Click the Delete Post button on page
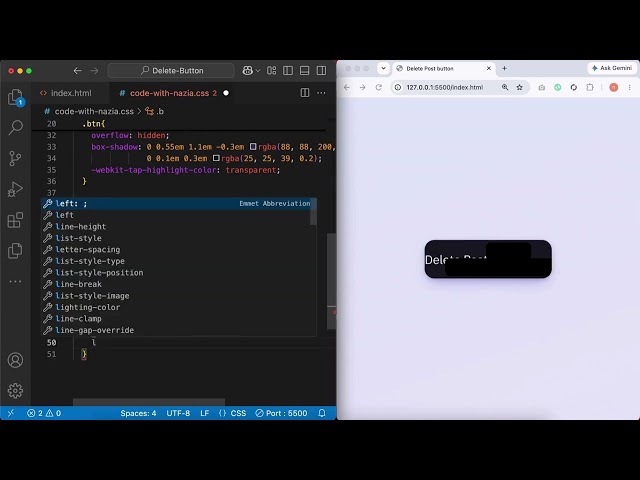This screenshot has height=480, width=640. (x=488, y=259)
